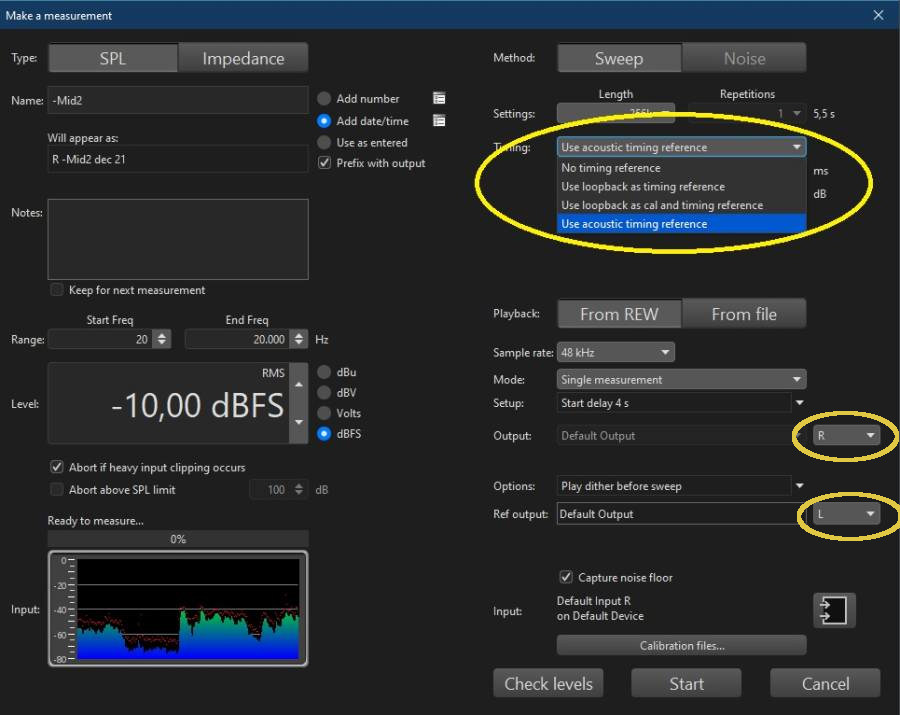Image resolution: width=900 pixels, height=715 pixels.
Task: Expand the Options arrow beside Play dither
Action: tap(799, 486)
